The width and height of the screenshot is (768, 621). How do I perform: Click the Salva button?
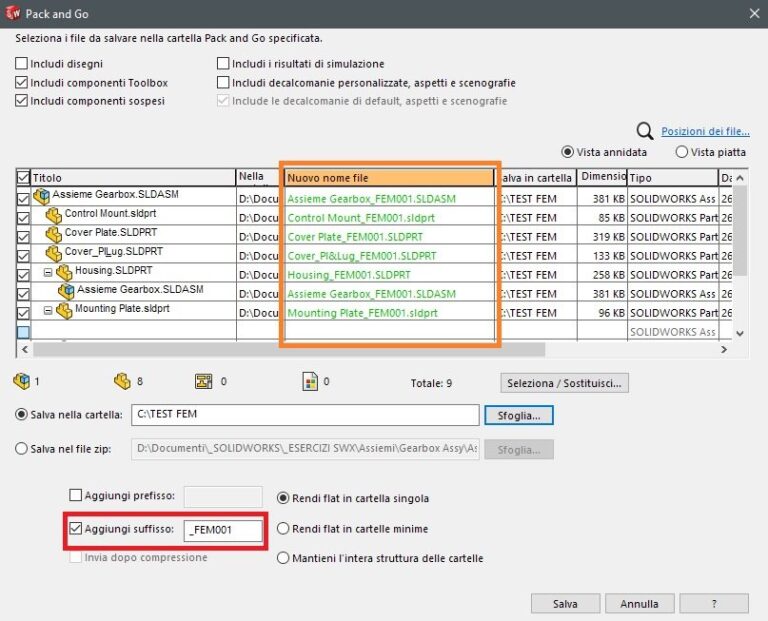pos(565,604)
